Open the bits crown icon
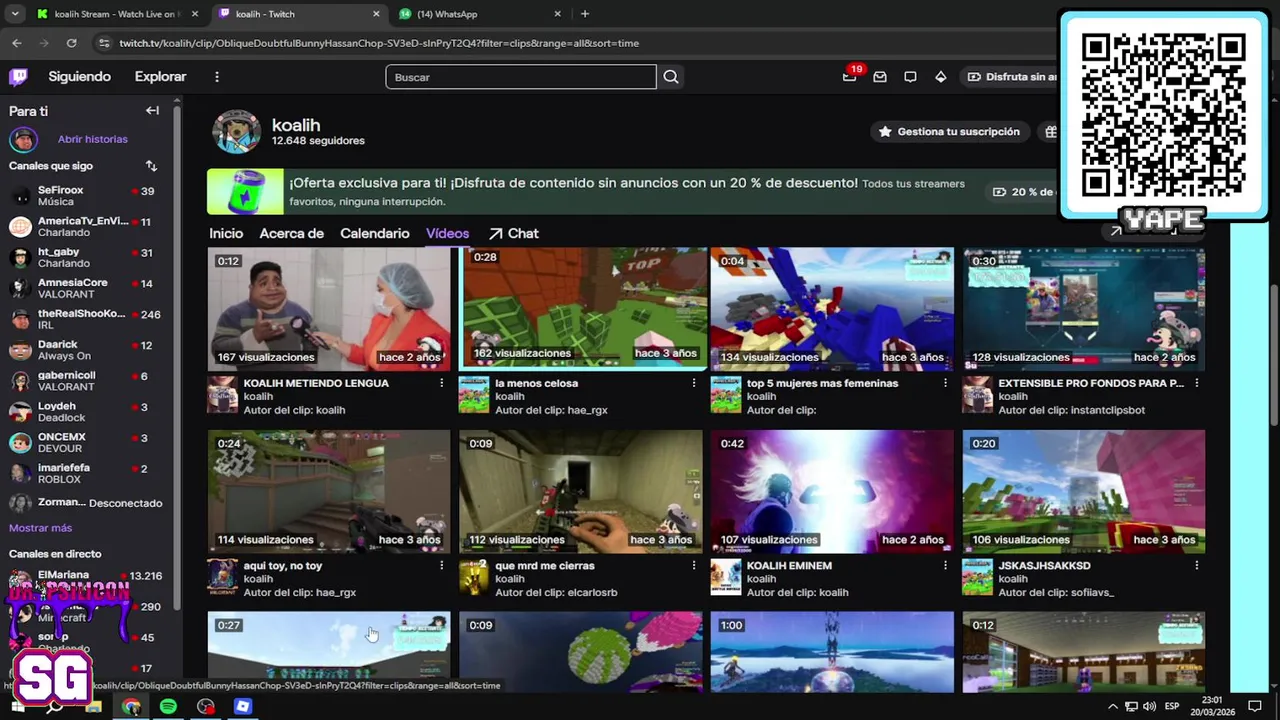 (x=940, y=77)
